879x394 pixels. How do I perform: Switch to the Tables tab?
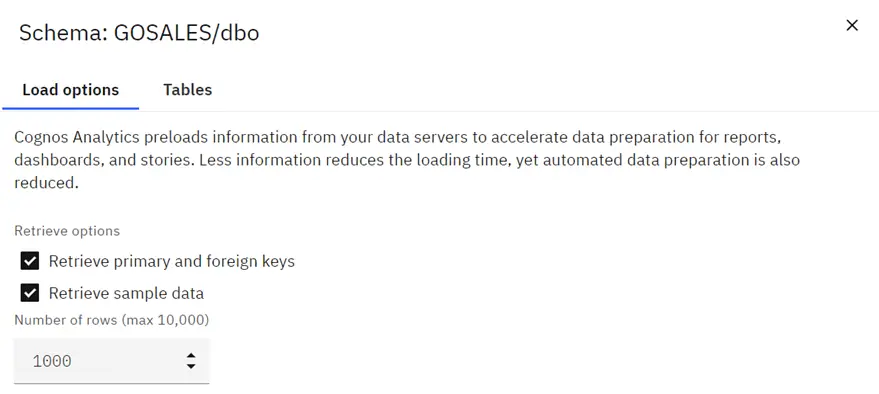pyautogui.click(x=187, y=90)
